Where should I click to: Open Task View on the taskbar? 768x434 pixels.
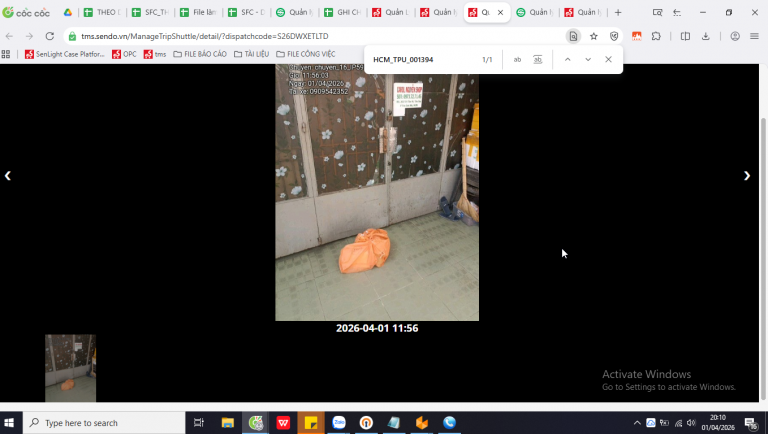click(x=198, y=422)
